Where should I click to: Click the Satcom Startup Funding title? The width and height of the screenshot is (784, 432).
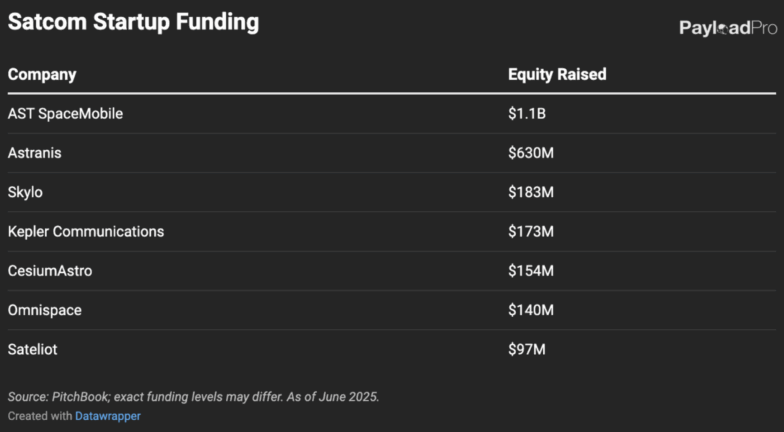[133, 22]
